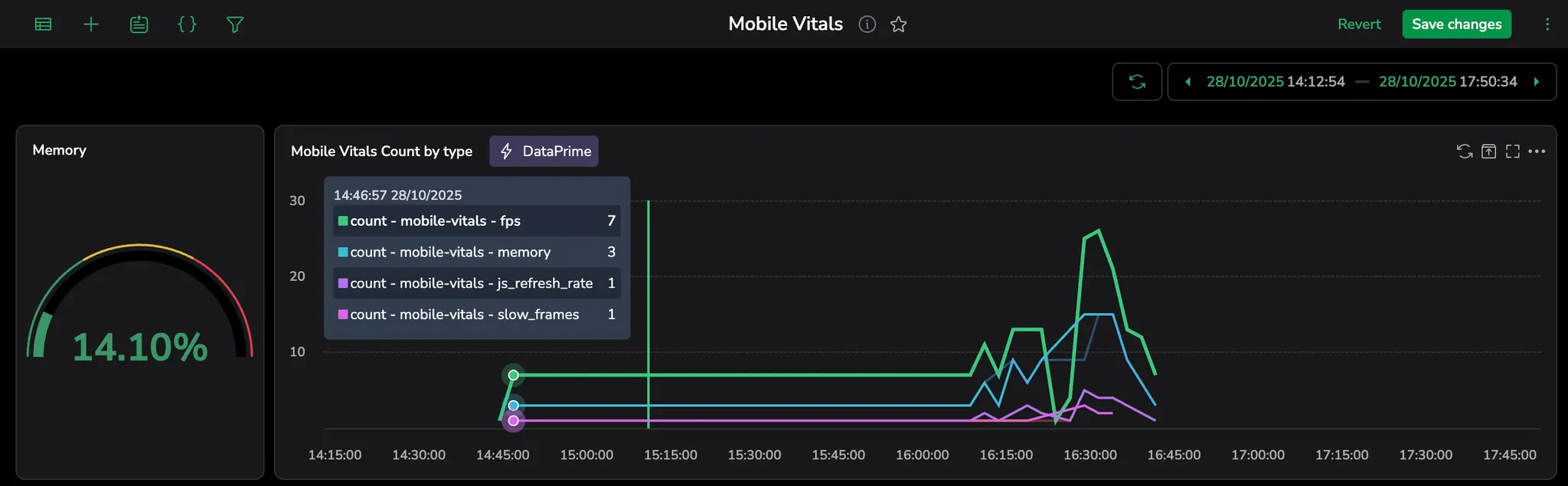Viewport: 1568px width, 486px height.
Task: Expand the chart widget to fullscreen
Action: point(1512,152)
